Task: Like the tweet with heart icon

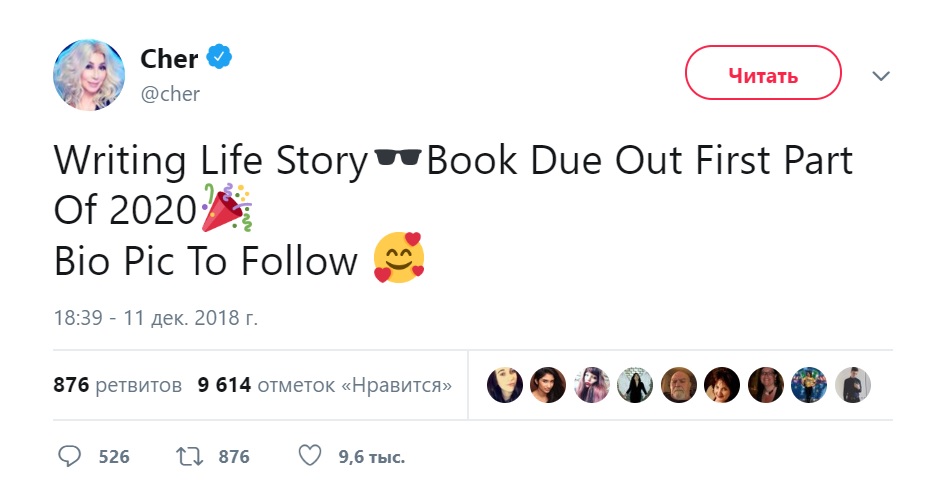Action: coord(311,457)
